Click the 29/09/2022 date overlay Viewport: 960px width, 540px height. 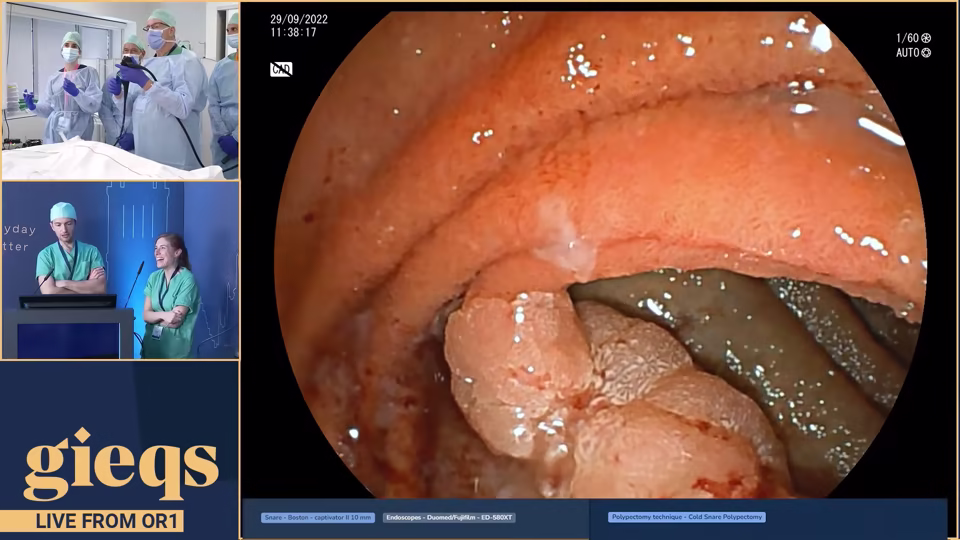(299, 20)
